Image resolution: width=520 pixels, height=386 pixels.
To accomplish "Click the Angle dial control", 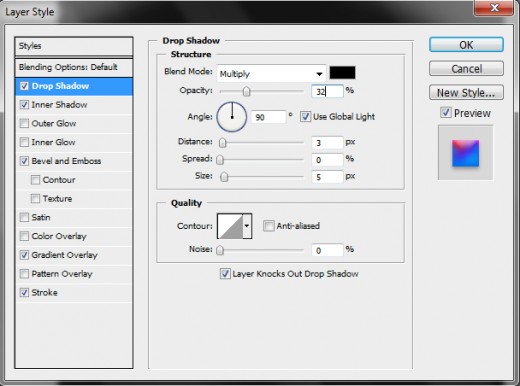I will coord(232,117).
